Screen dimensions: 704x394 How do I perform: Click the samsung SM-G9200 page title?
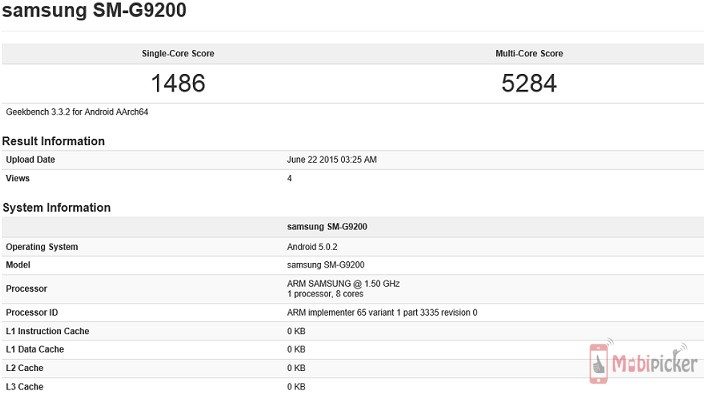(94, 10)
